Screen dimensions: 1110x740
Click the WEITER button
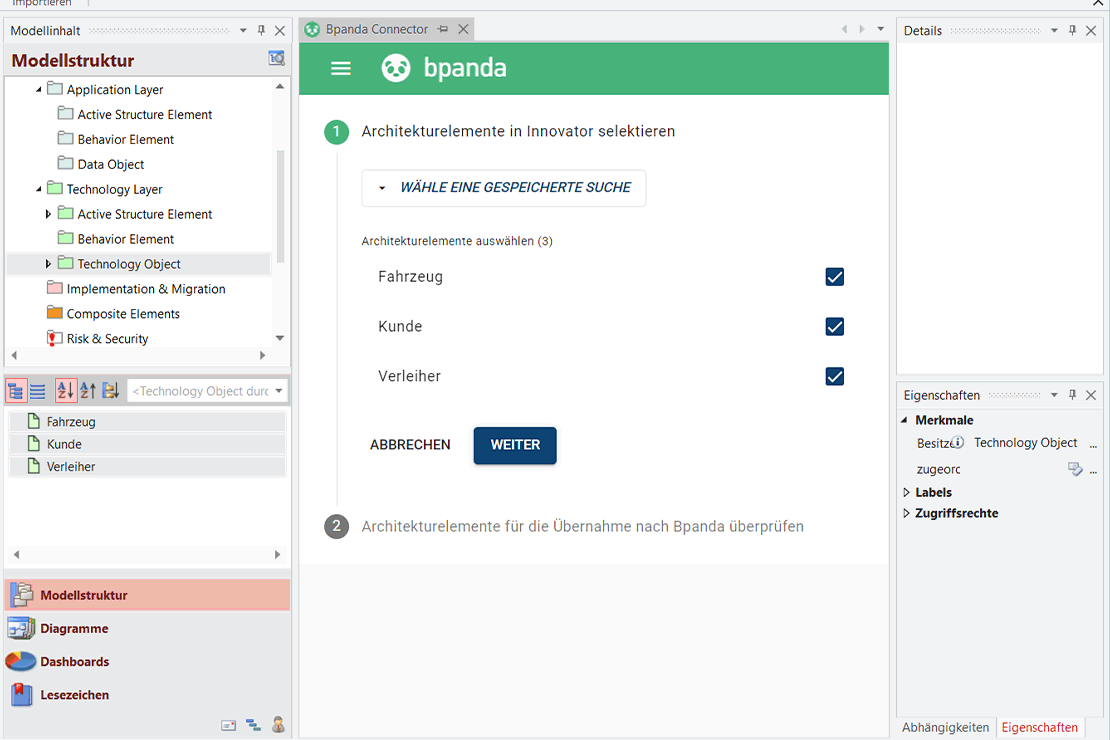(x=515, y=445)
